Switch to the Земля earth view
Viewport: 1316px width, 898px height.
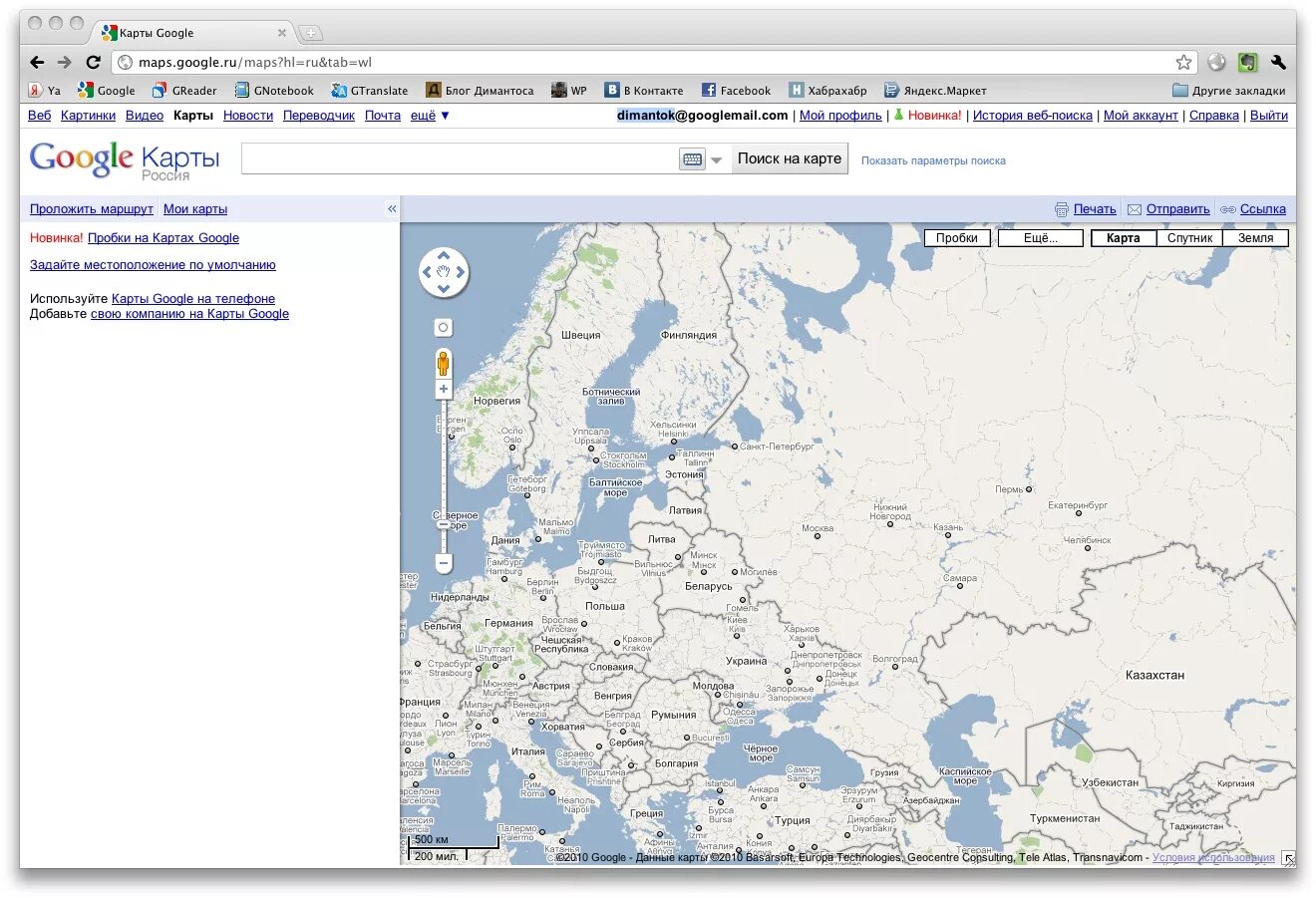[1255, 238]
